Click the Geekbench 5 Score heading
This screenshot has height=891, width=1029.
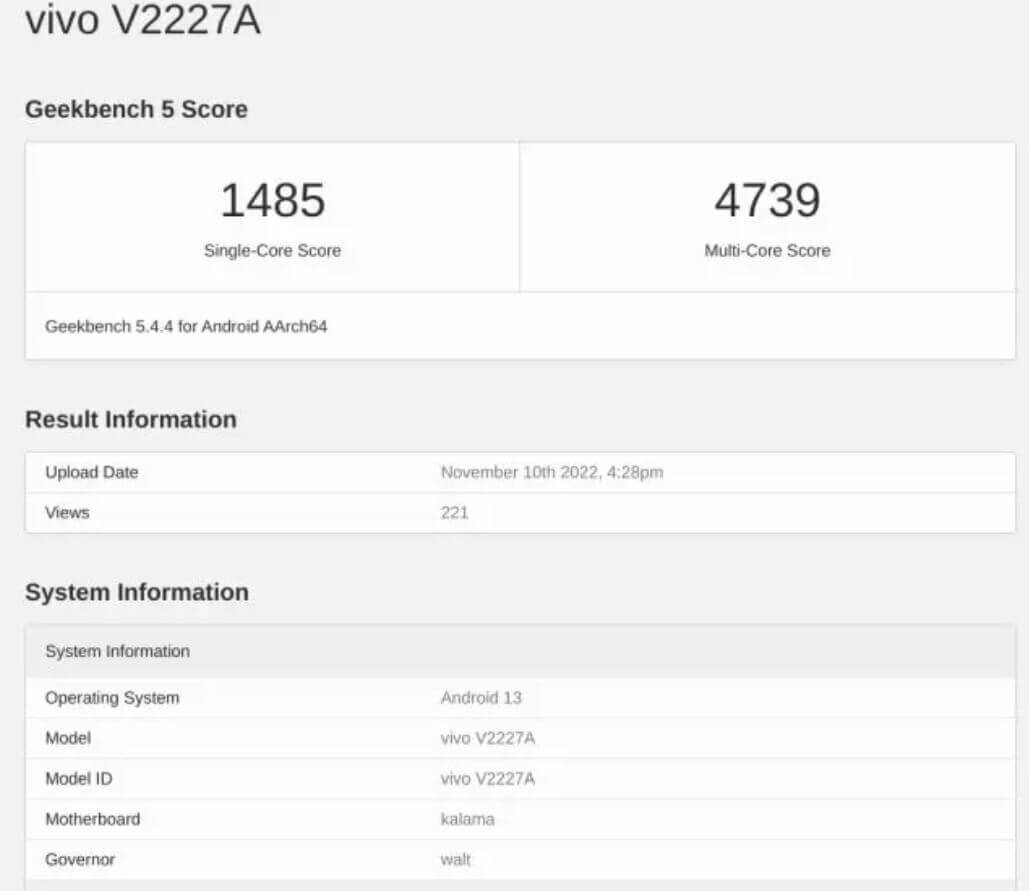click(x=136, y=110)
